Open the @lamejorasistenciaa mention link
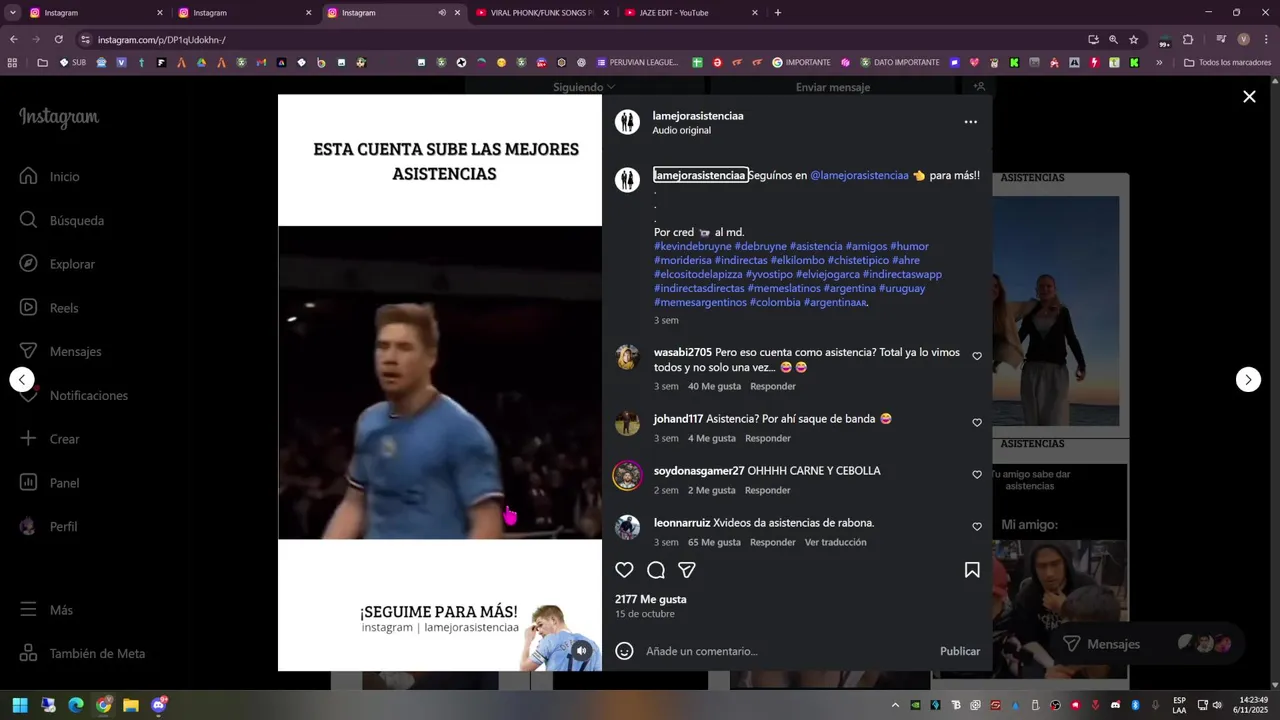 (859, 175)
